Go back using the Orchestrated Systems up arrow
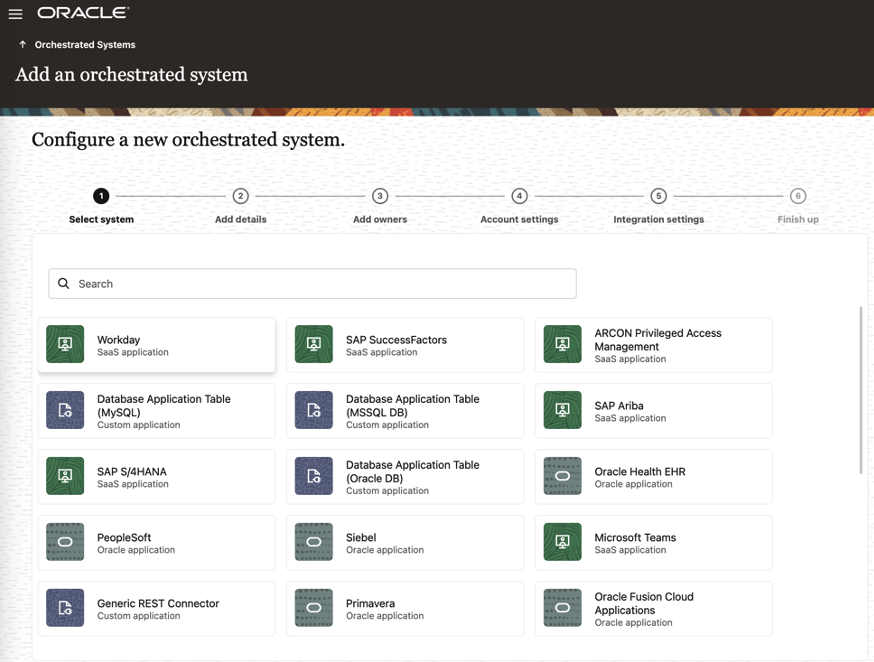874x662 pixels. click(22, 45)
